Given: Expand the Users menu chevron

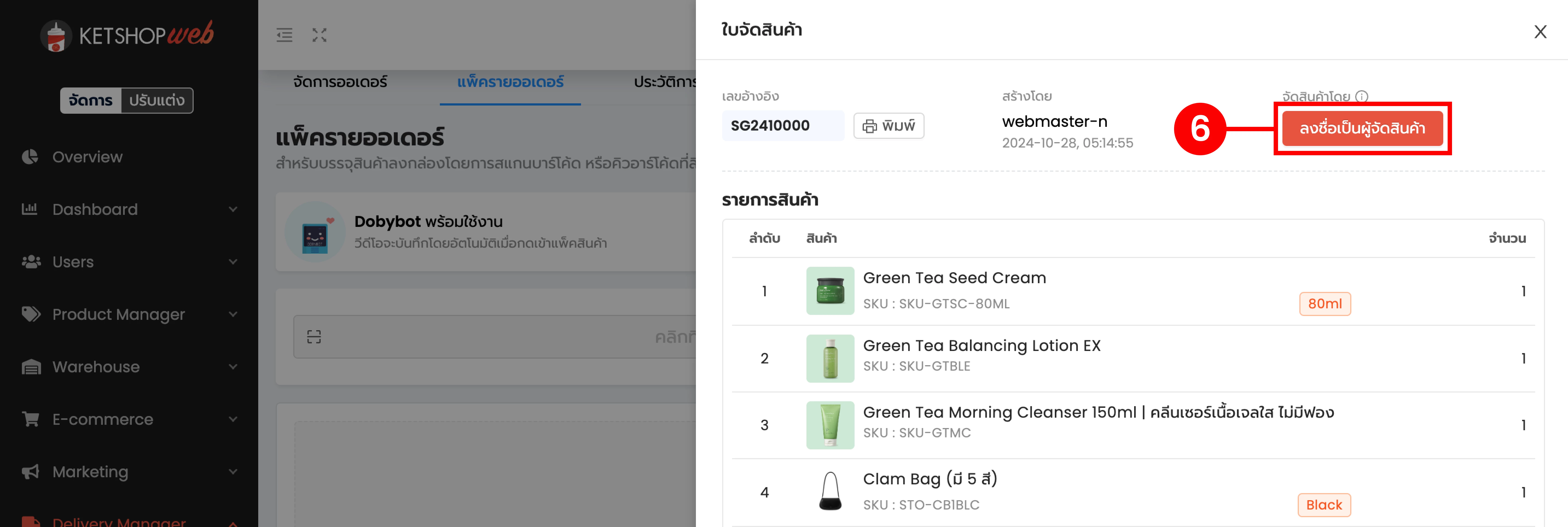Looking at the screenshot, I should coord(233,262).
